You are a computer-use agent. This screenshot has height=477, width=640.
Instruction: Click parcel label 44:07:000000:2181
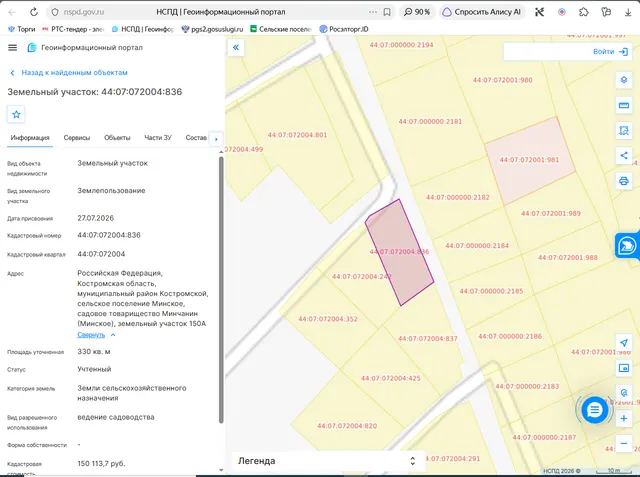click(x=430, y=122)
